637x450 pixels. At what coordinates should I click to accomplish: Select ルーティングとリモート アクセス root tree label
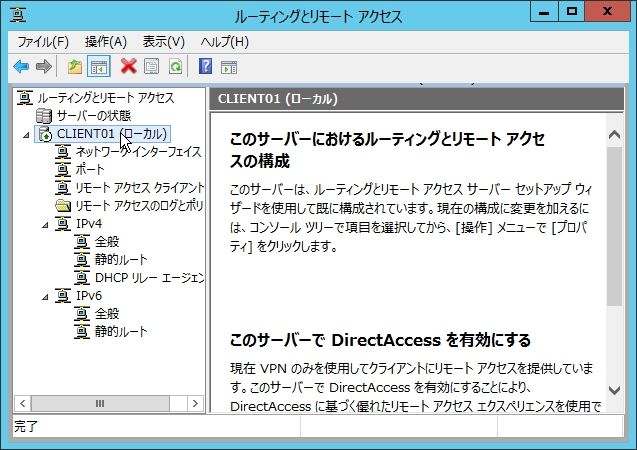[106, 98]
